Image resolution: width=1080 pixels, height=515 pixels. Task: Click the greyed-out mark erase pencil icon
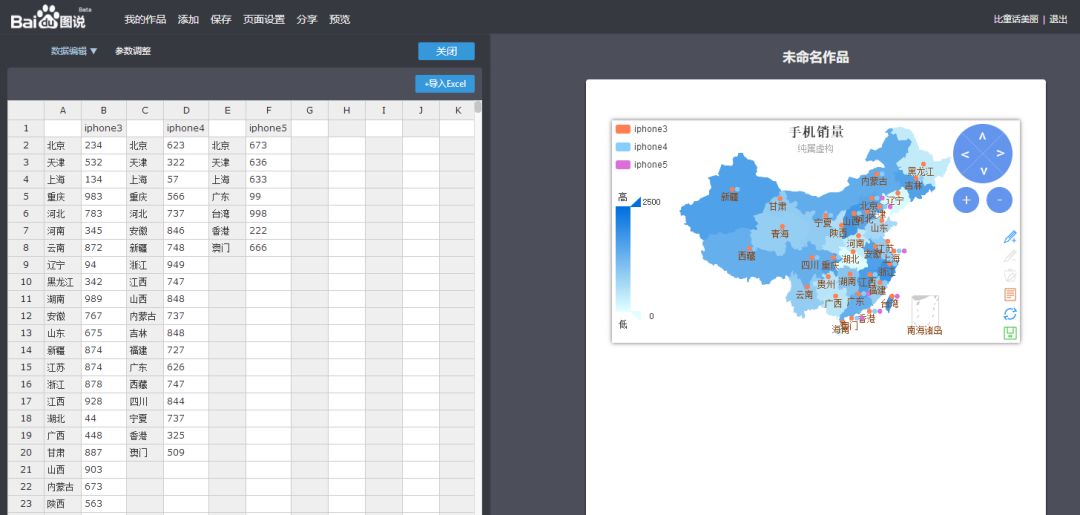(x=1010, y=256)
